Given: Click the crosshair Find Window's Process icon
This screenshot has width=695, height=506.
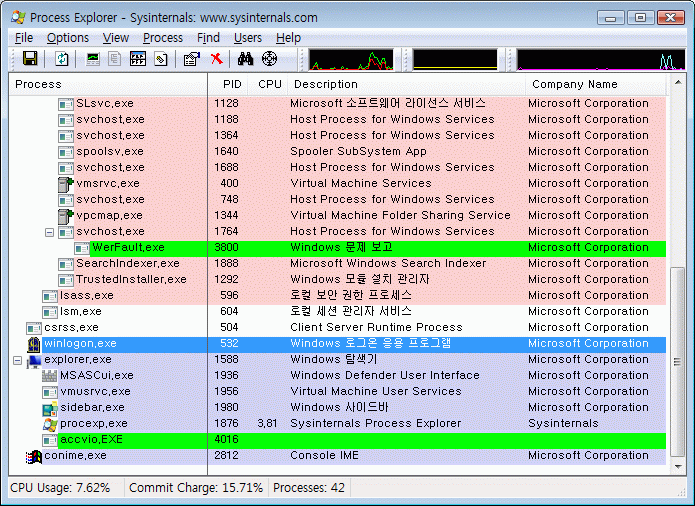Looking at the screenshot, I should (269, 58).
